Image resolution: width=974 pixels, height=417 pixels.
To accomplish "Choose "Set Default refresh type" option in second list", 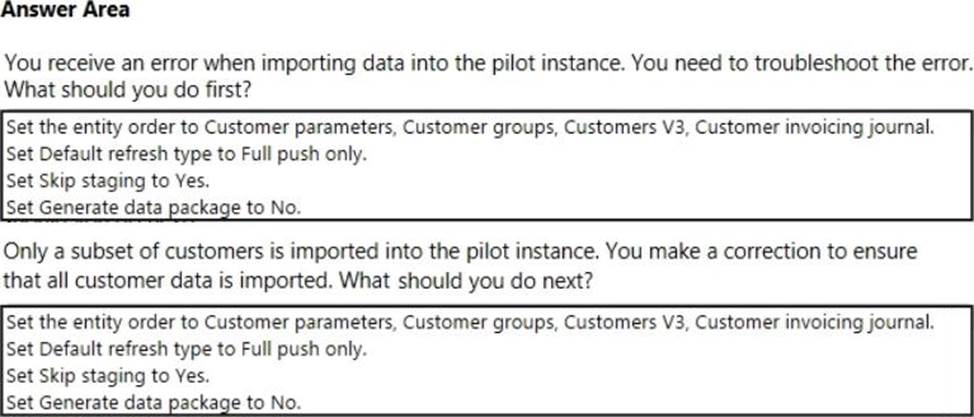I will point(187,350).
